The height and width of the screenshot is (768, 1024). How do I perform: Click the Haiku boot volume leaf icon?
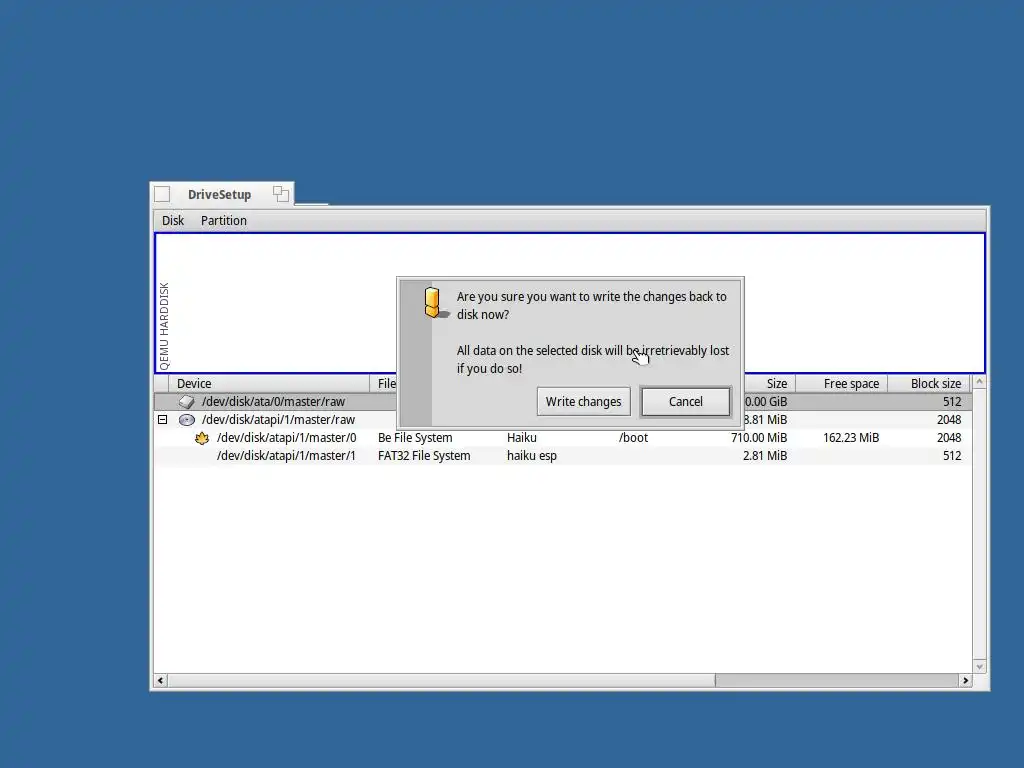tap(202, 438)
